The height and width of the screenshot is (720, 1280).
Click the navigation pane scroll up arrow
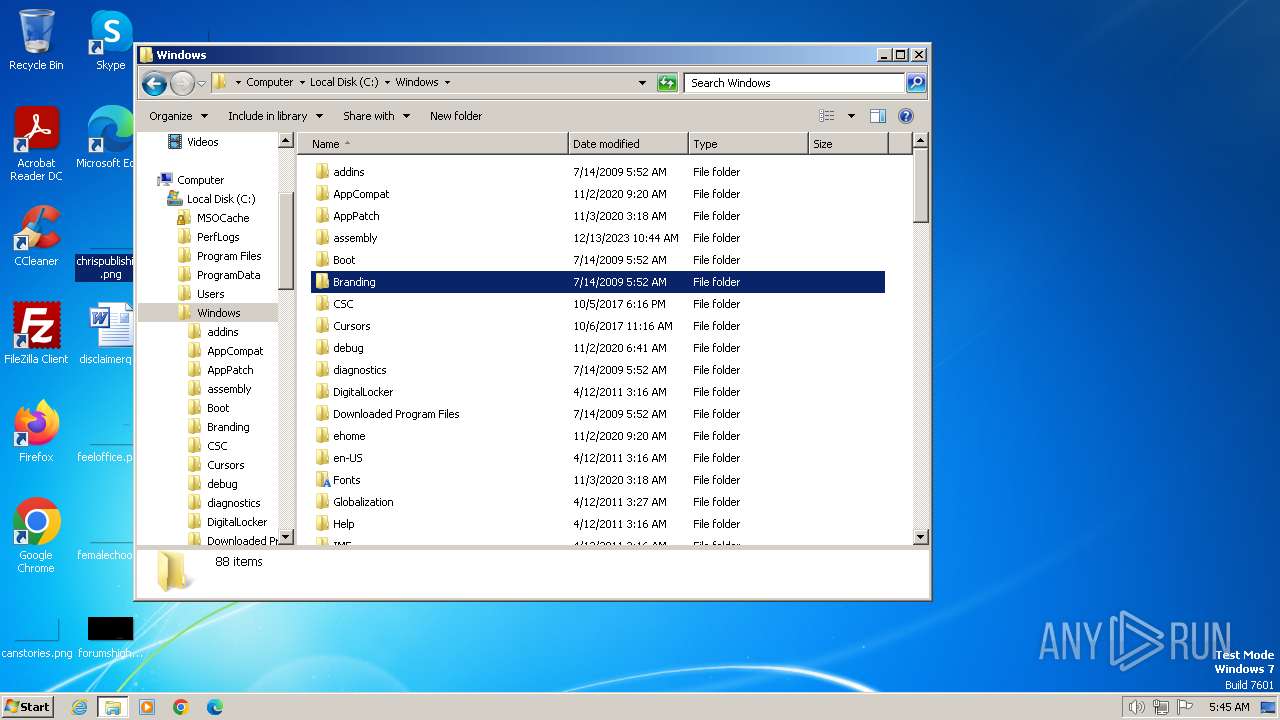(x=286, y=141)
